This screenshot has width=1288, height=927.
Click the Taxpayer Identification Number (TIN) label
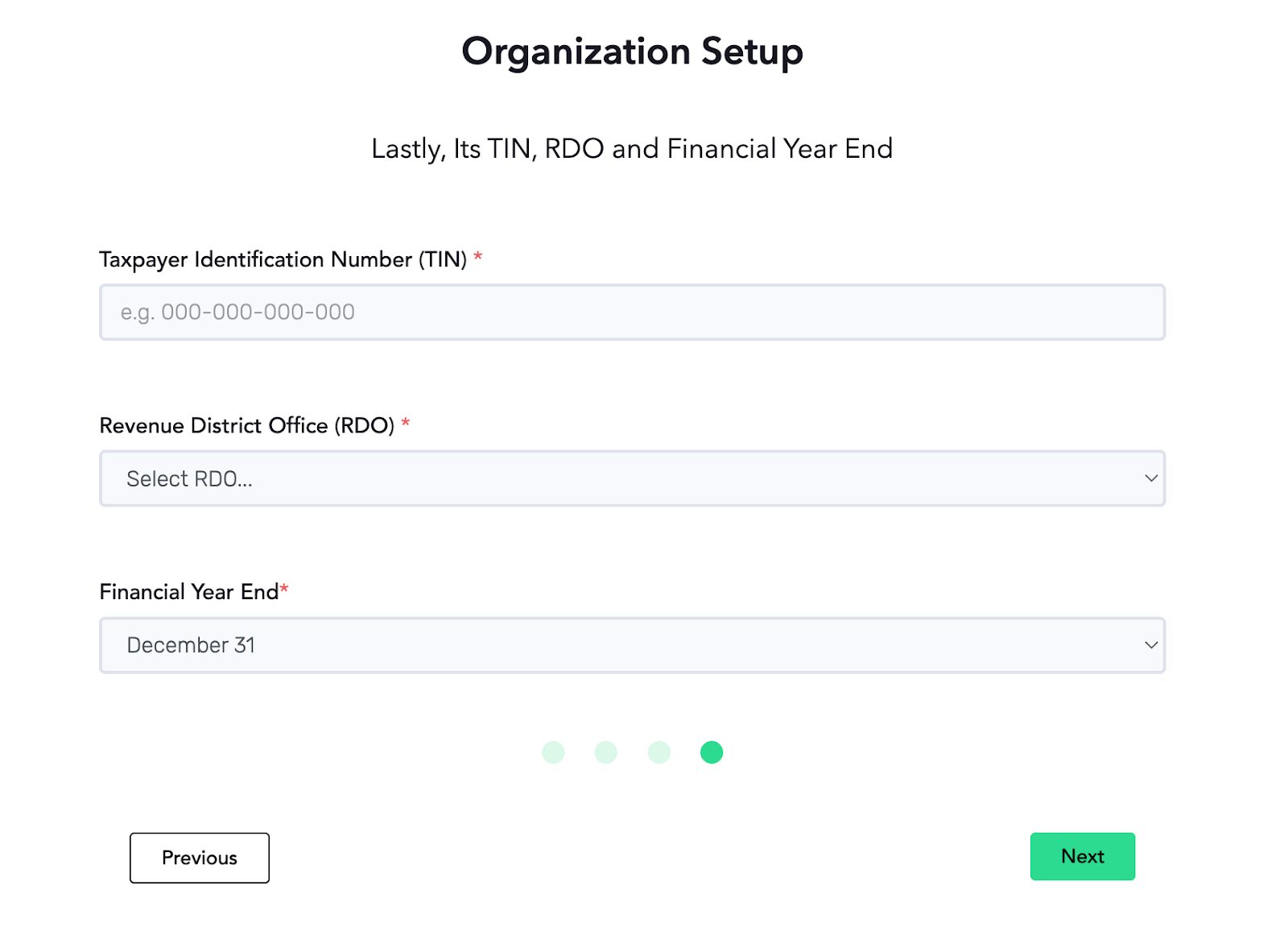(283, 260)
